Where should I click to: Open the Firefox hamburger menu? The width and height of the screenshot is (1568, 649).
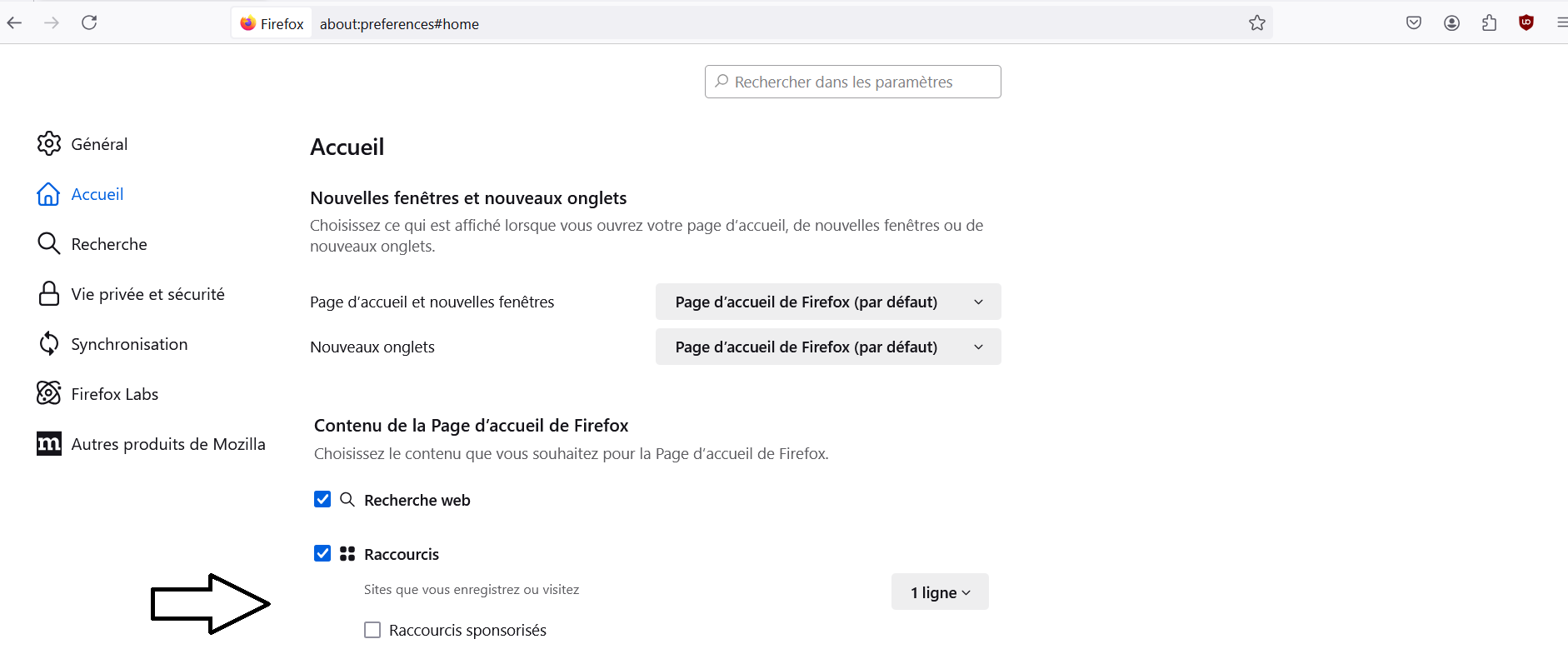[1561, 23]
